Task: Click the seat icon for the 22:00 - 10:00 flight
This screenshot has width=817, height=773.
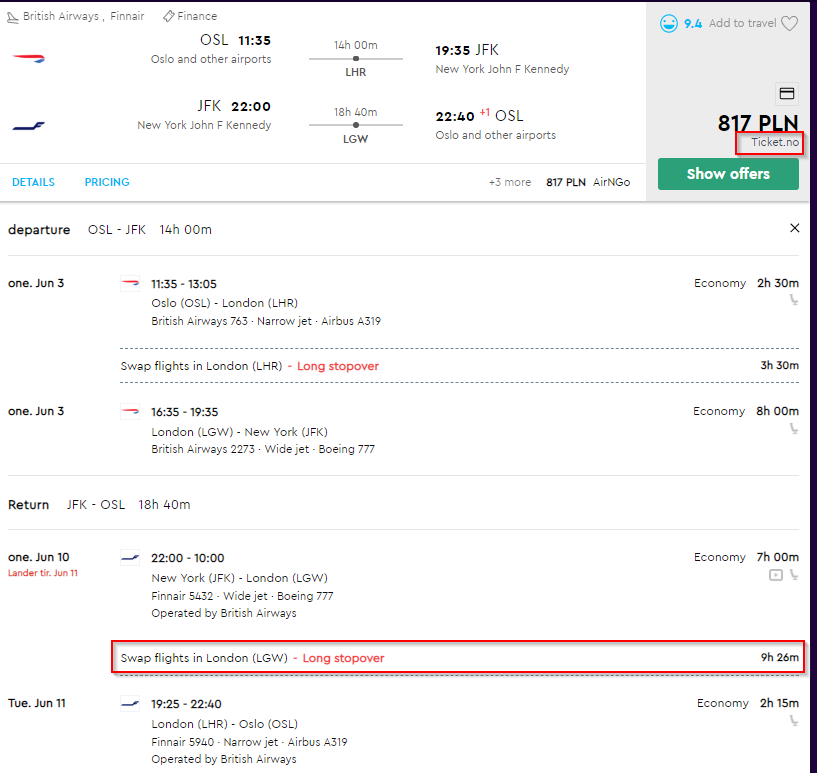Action: (794, 575)
